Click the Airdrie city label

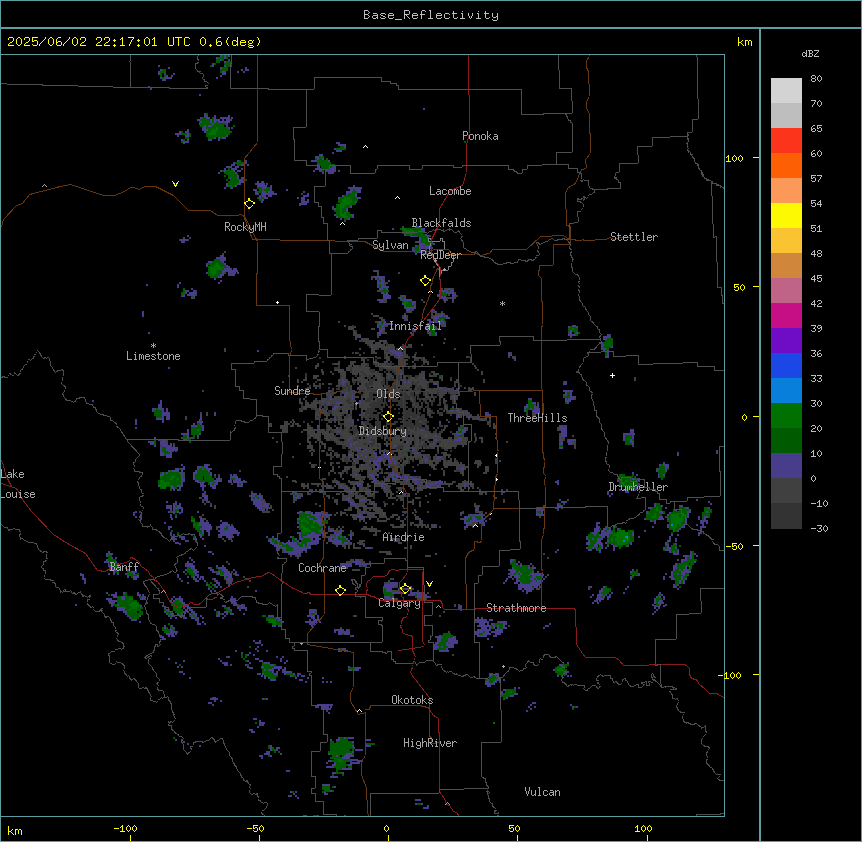(404, 537)
